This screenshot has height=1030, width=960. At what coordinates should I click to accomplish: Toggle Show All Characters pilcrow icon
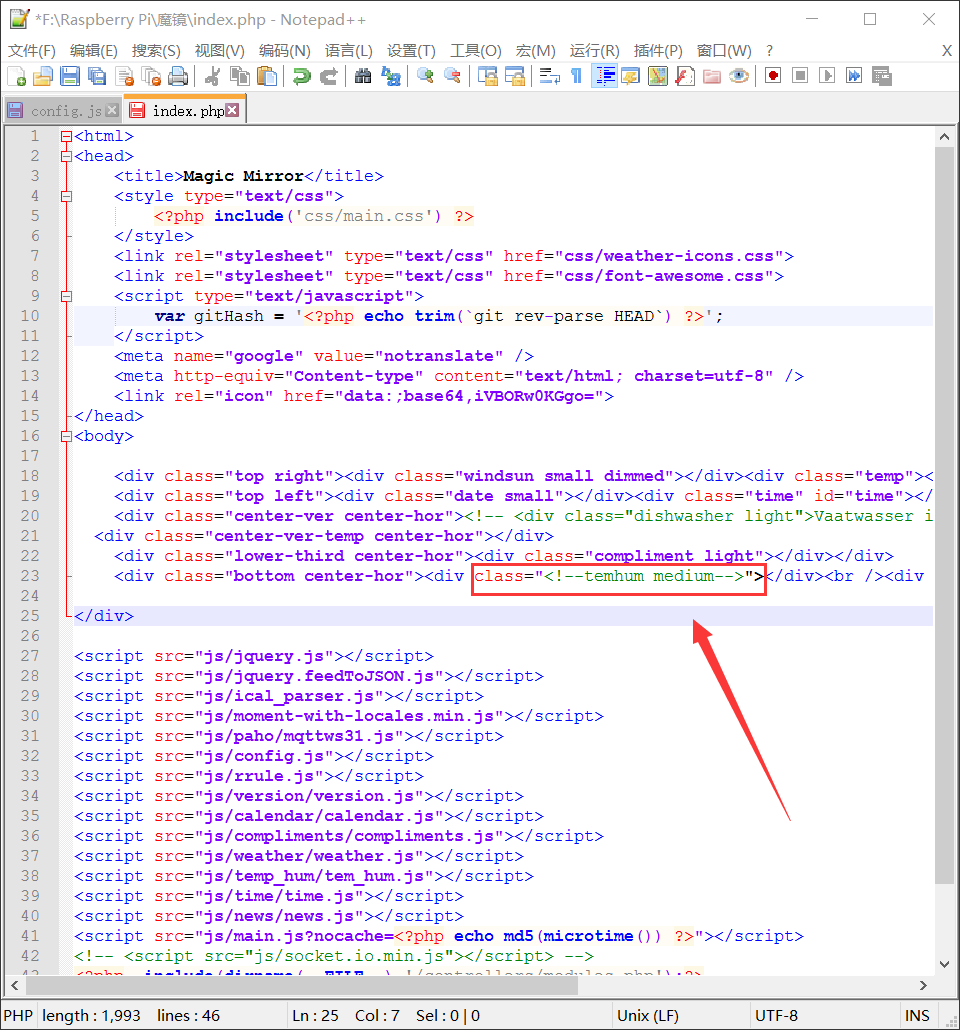coord(576,76)
